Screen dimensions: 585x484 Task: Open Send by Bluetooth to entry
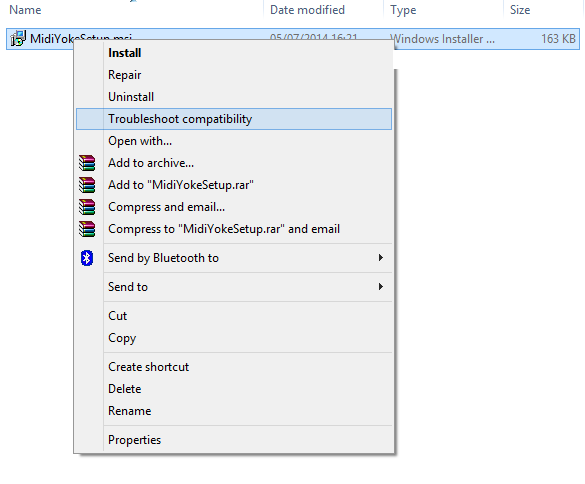pyautogui.click(x=234, y=258)
